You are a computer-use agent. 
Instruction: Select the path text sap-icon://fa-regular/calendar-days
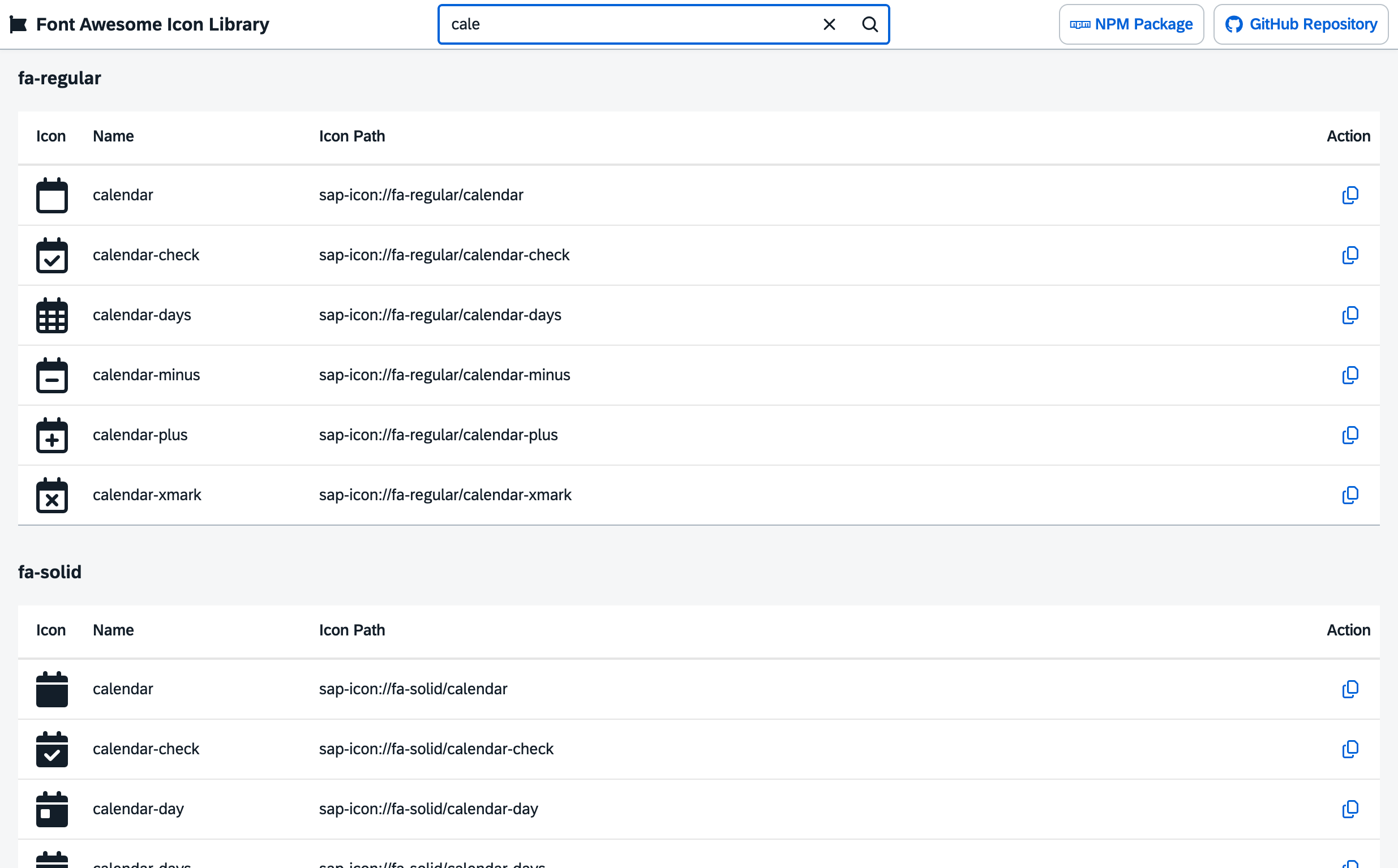tap(440, 315)
